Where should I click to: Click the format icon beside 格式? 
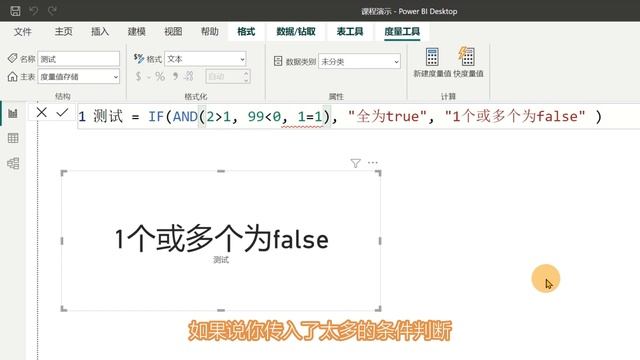coord(139,58)
